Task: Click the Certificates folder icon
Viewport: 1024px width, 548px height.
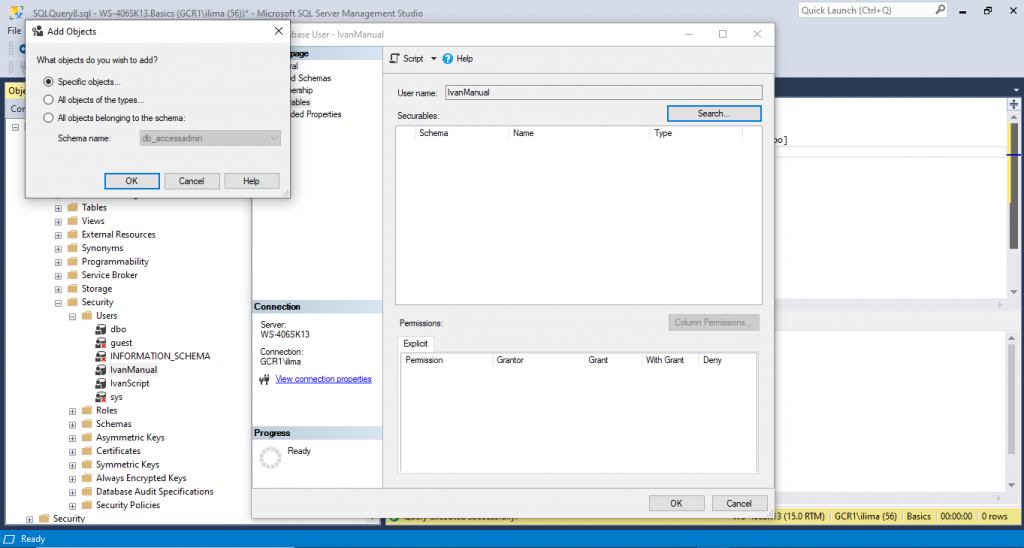Action: 87,451
